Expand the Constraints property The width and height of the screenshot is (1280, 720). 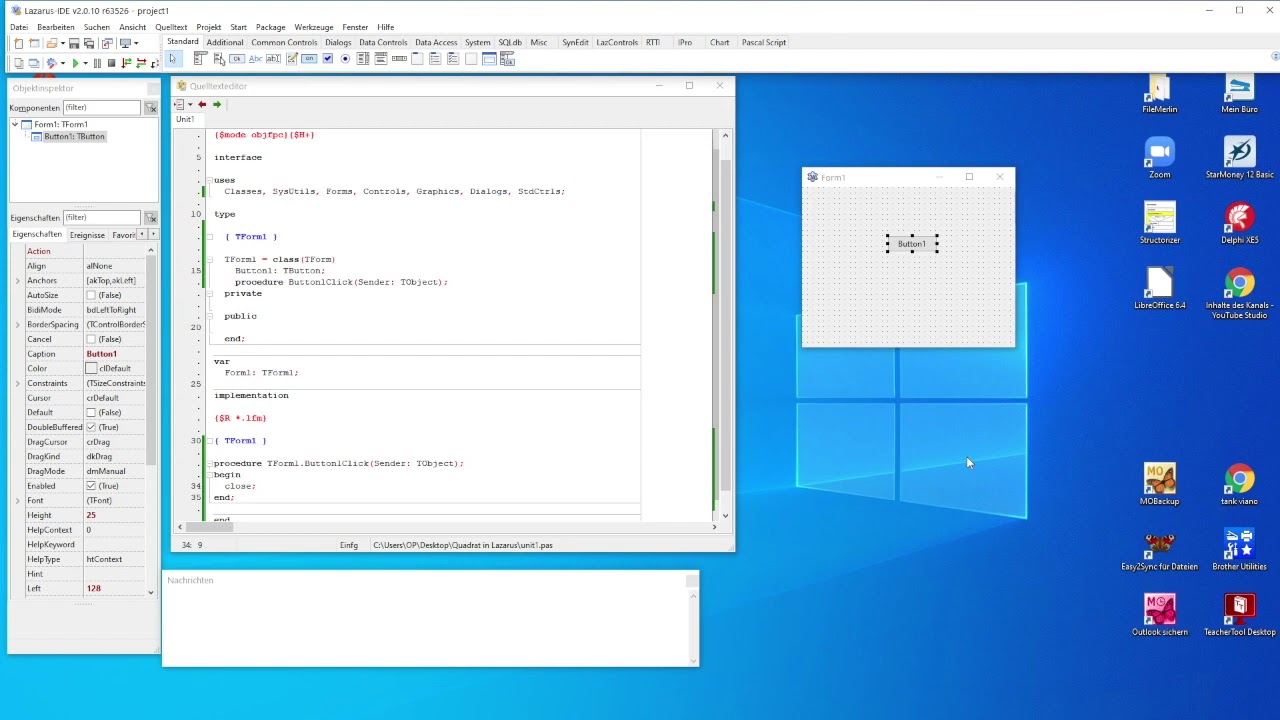click(17, 383)
